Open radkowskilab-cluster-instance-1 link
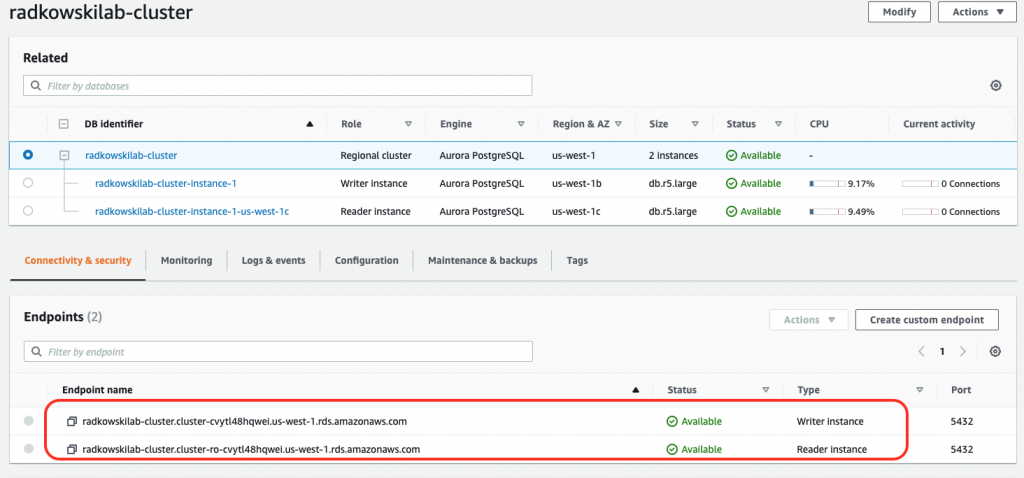The image size is (1024, 478). pyautogui.click(x=165, y=183)
